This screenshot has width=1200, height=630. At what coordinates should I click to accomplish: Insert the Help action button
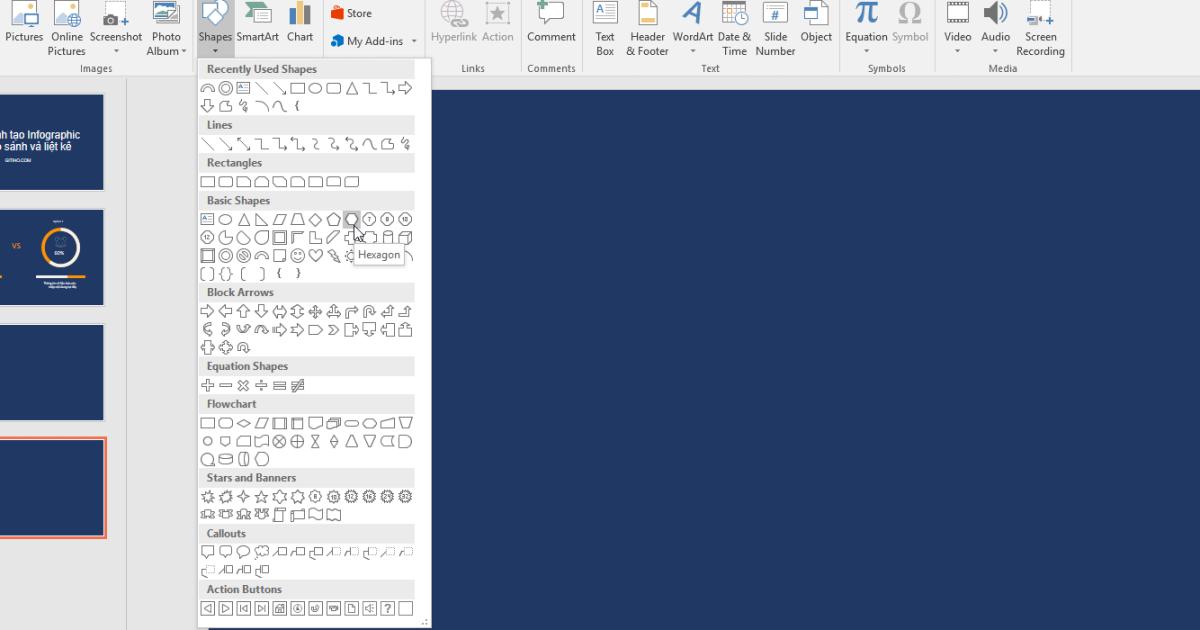tap(387, 608)
